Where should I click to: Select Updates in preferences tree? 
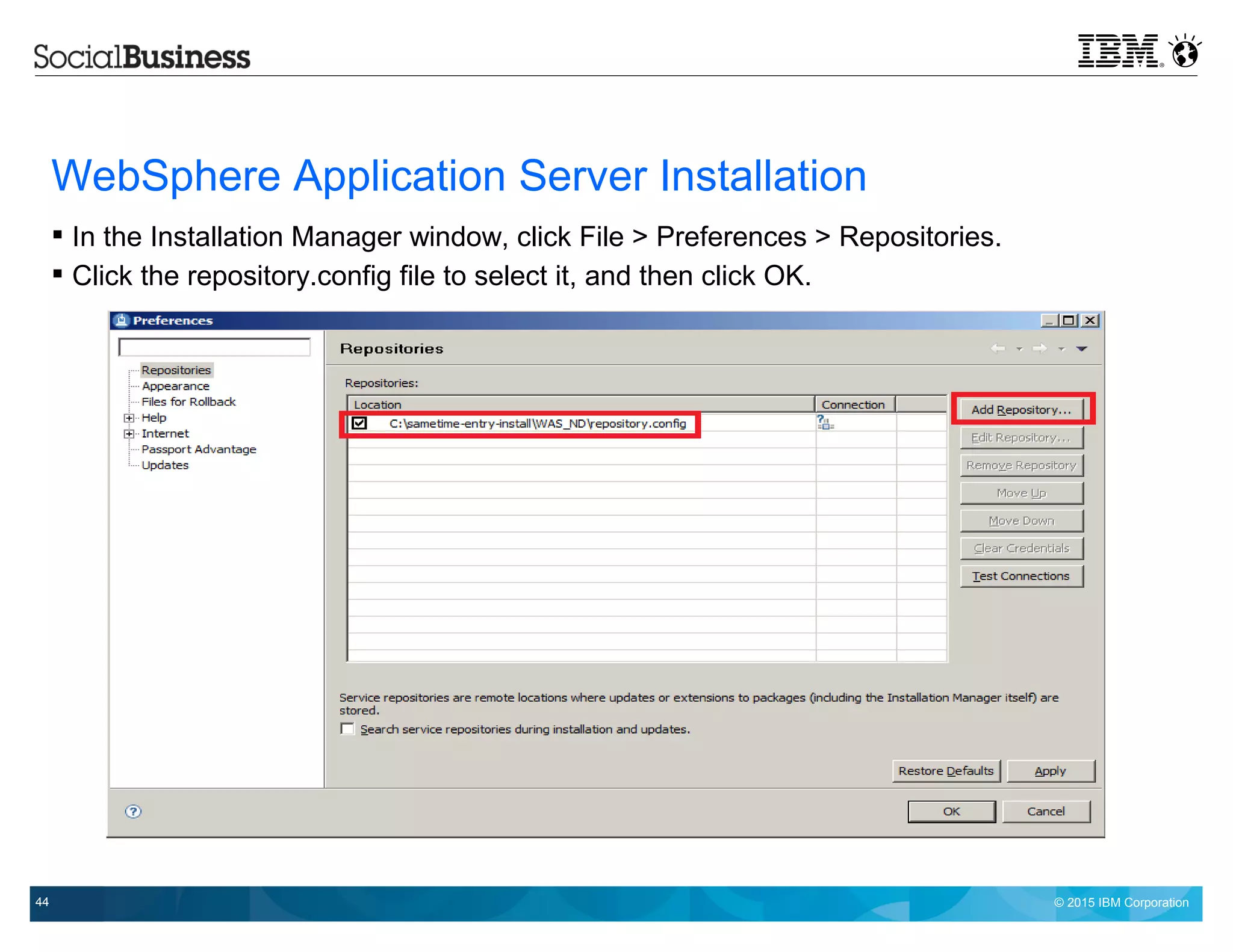click(x=165, y=465)
